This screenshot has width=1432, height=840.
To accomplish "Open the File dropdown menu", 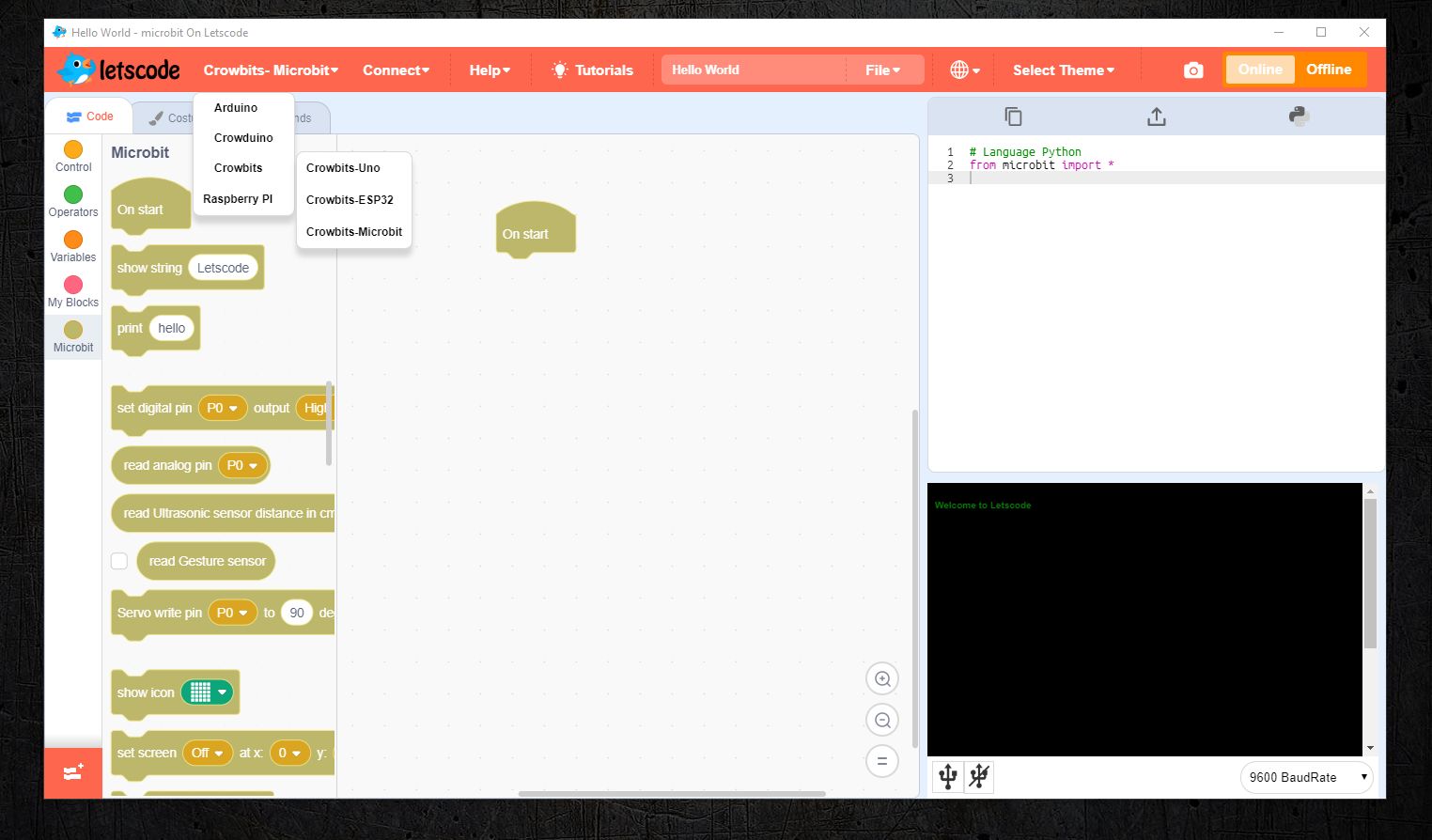I will (x=882, y=70).
